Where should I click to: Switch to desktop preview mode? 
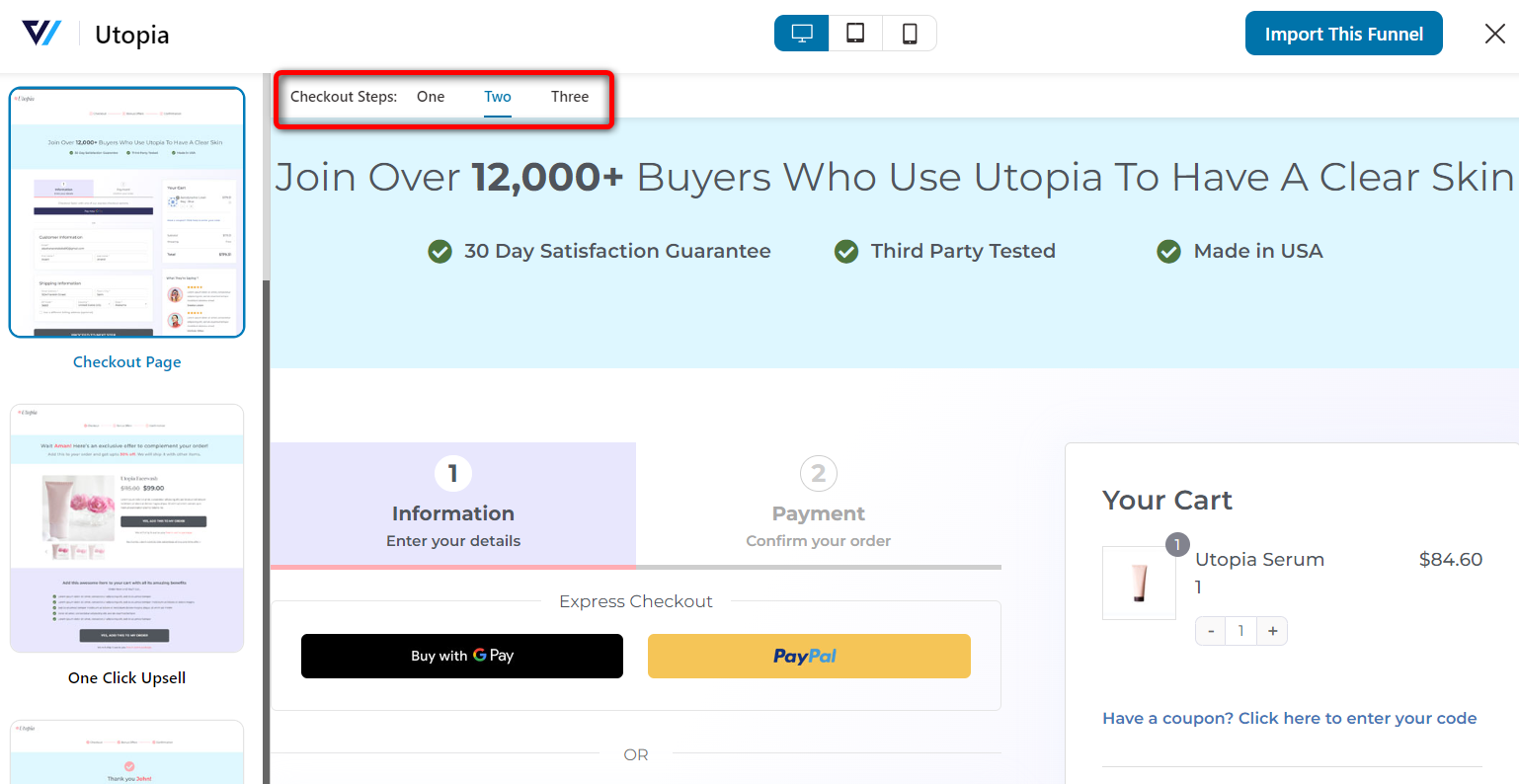[x=800, y=33]
